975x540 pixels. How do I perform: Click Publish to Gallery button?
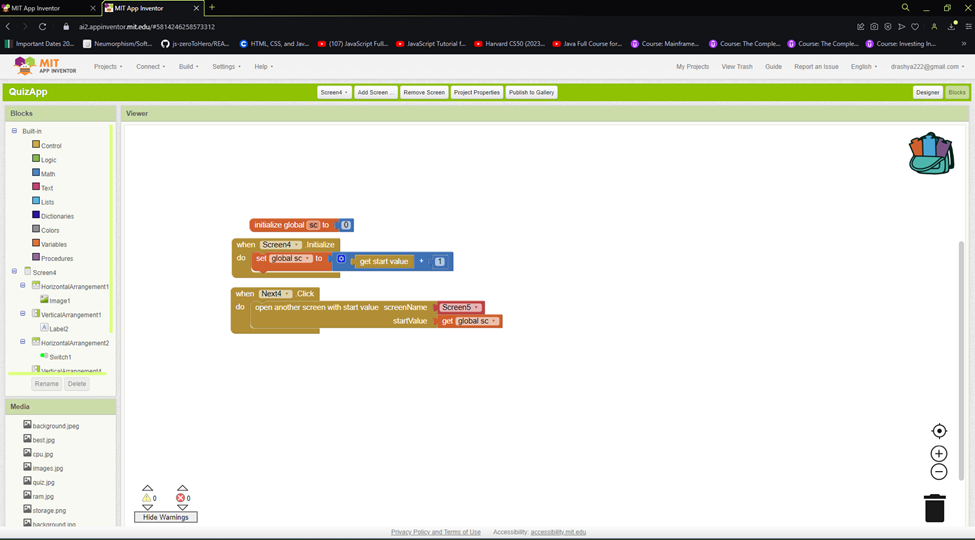[532, 92]
